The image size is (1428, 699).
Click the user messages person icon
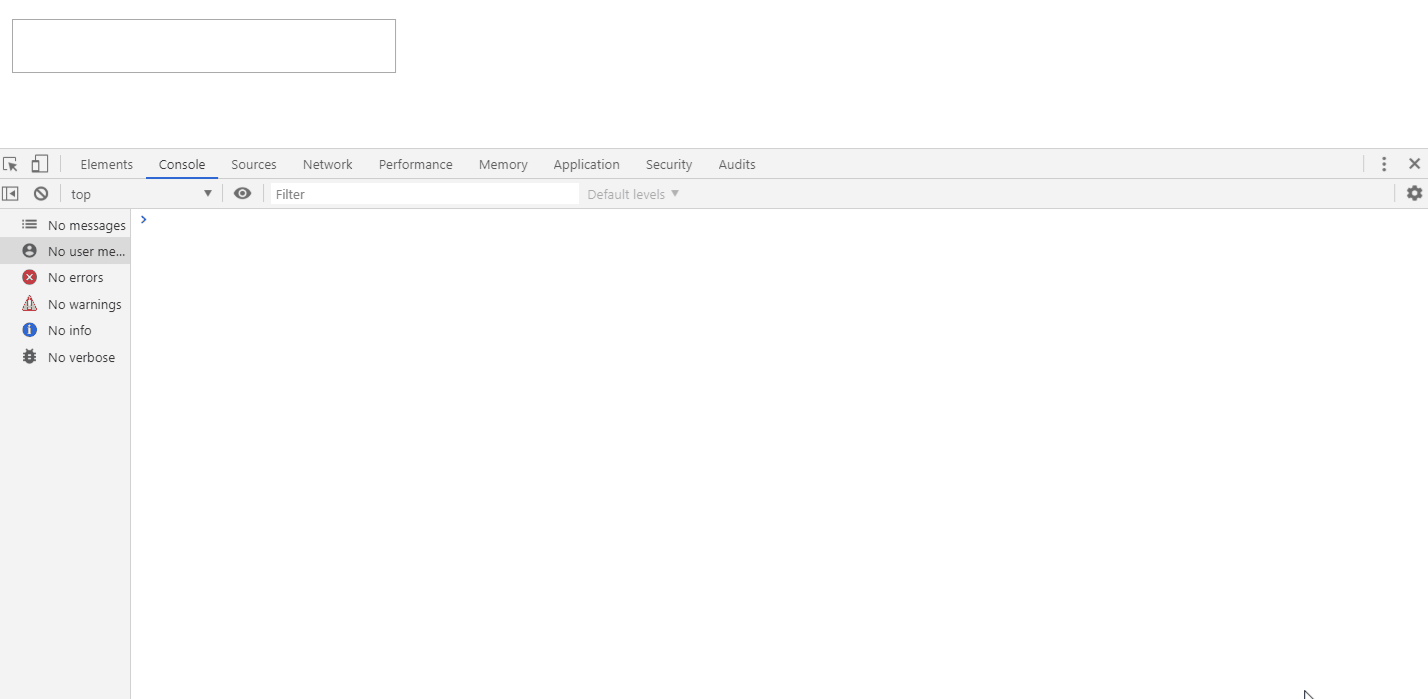click(29, 251)
